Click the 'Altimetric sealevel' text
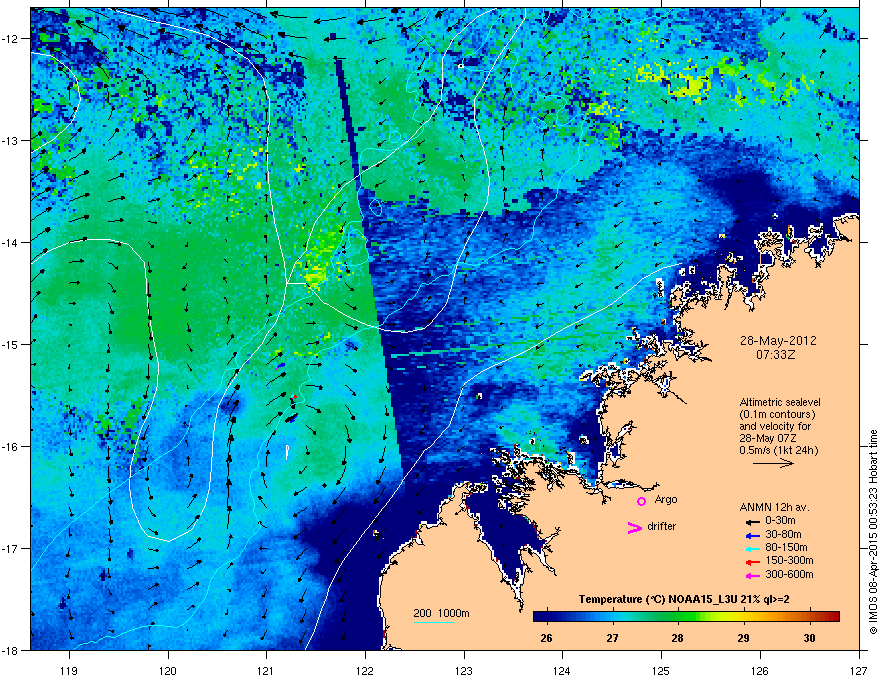 tap(780, 402)
